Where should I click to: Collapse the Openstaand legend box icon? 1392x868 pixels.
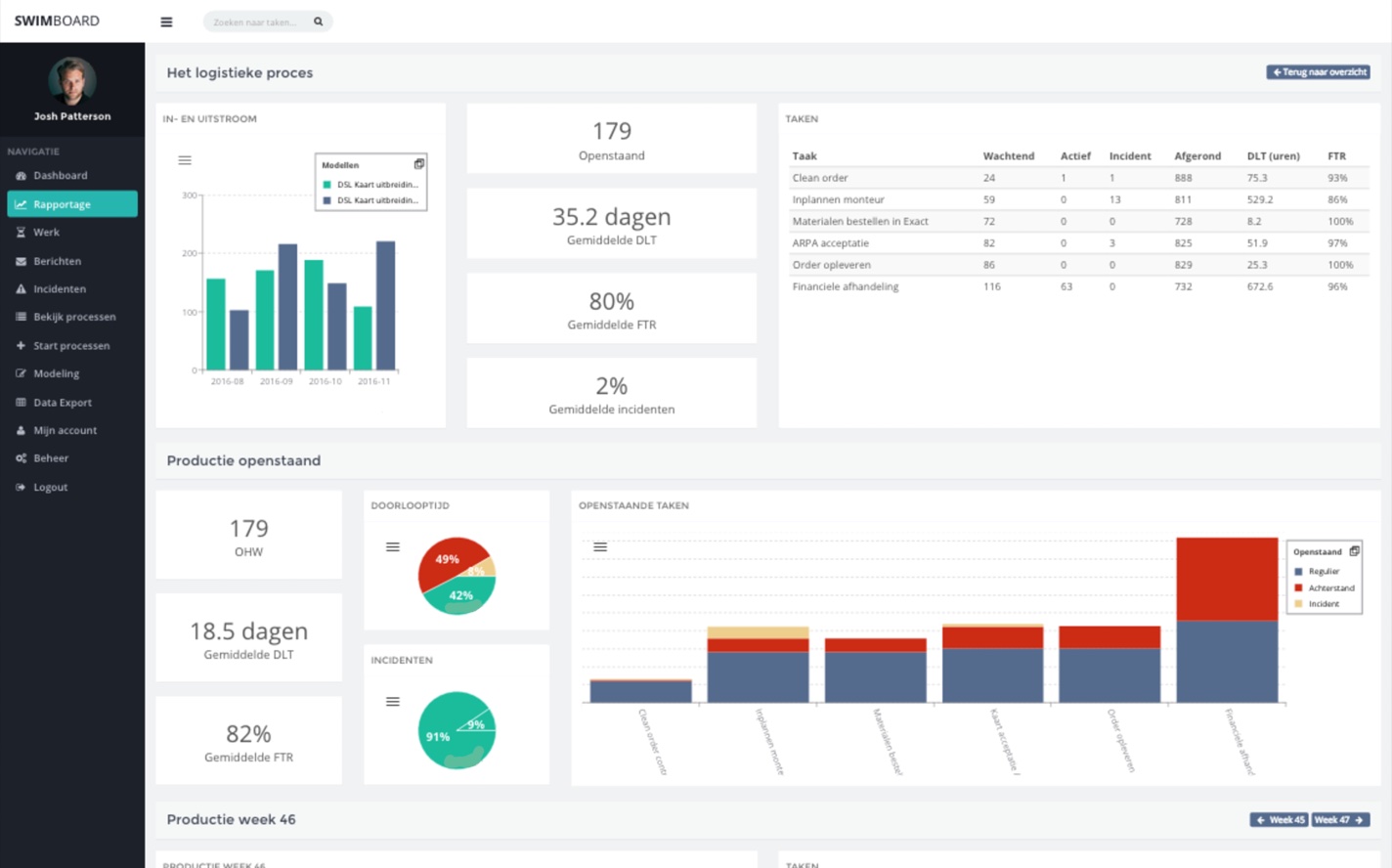1354,551
